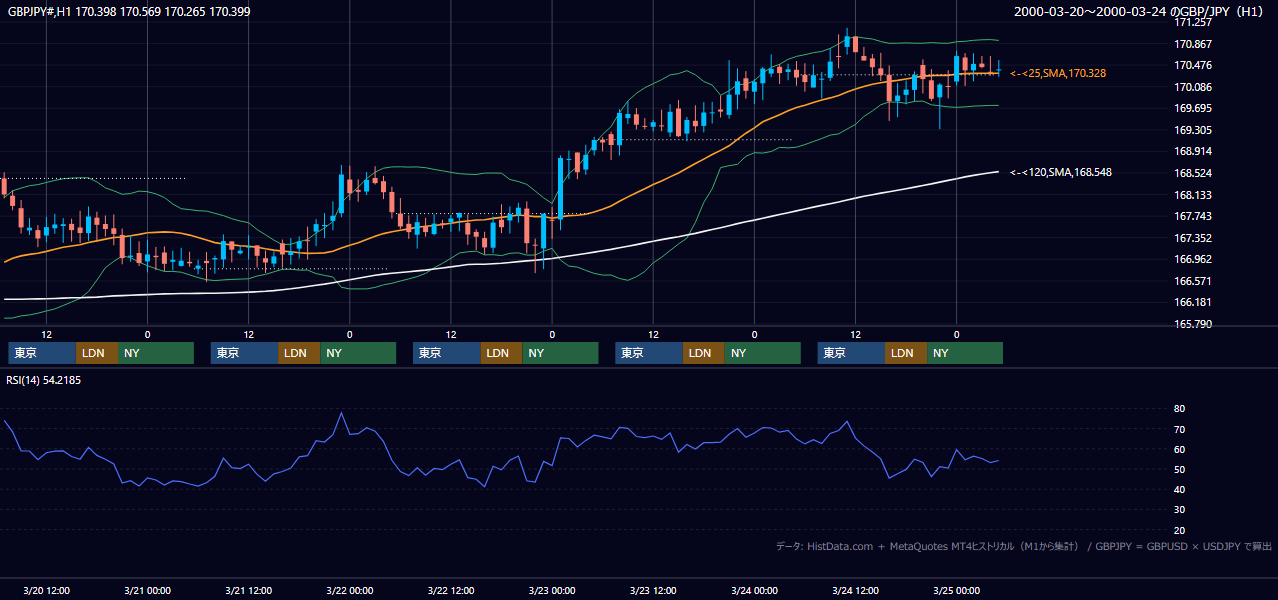This screenshot has width=1278, height=600.
Task: Click price axis label 170.867
Action: click(x=1192, y=44)
